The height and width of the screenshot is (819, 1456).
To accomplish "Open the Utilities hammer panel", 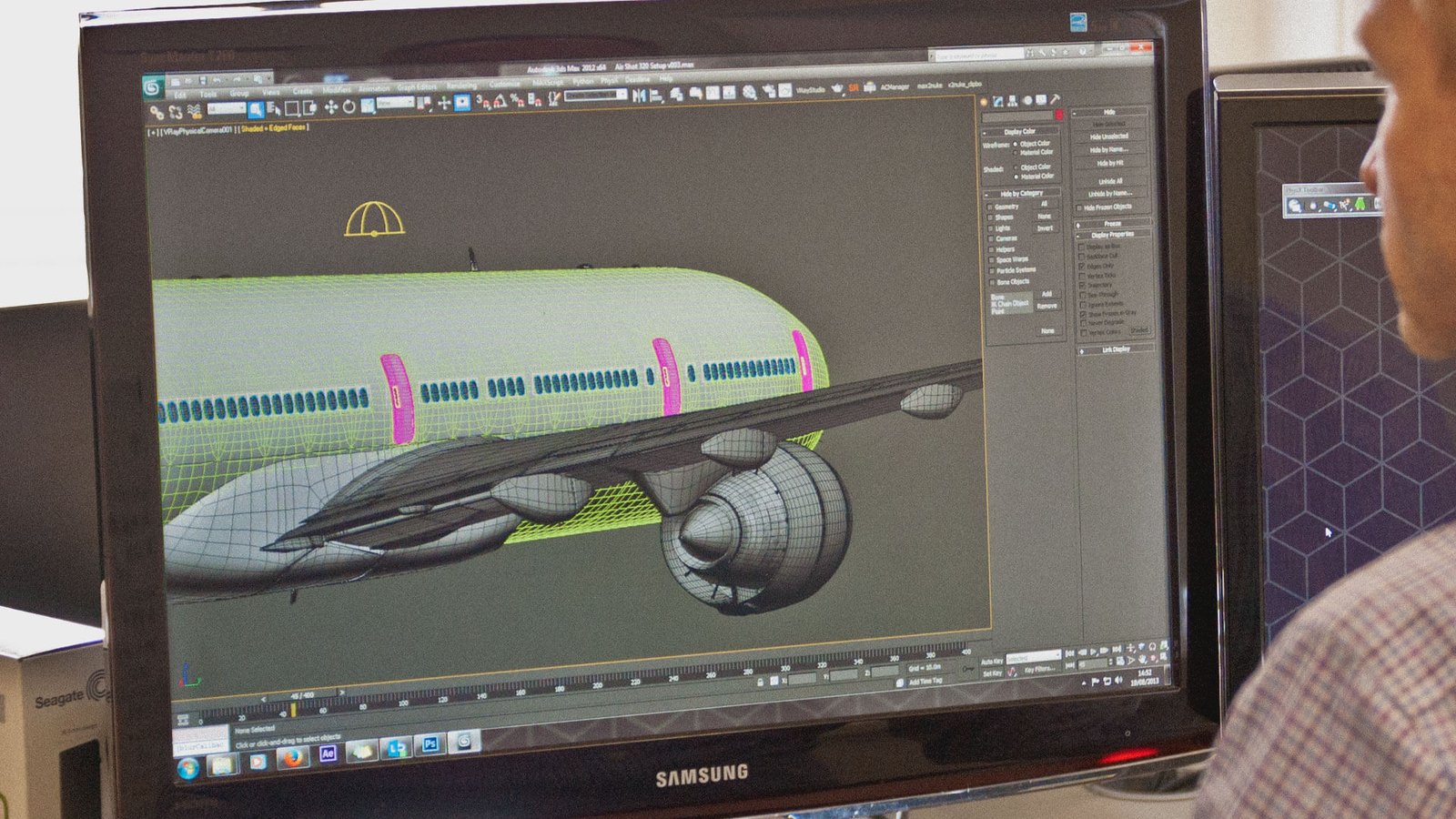I will (1055, 99).
